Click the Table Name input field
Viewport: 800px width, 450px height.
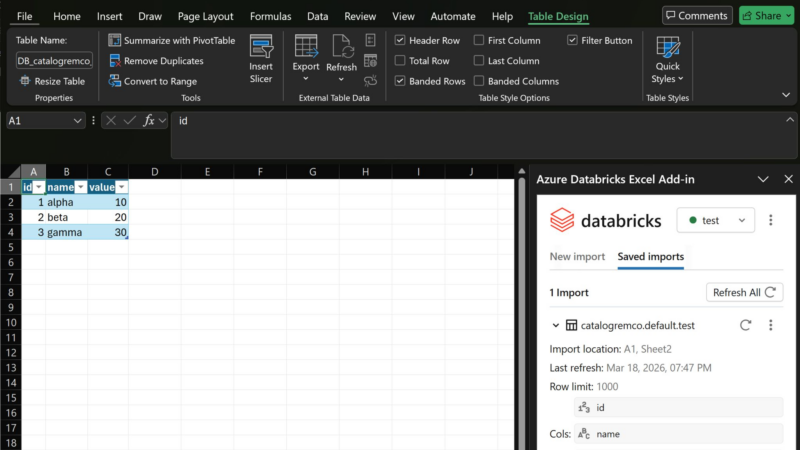(54, 61)
